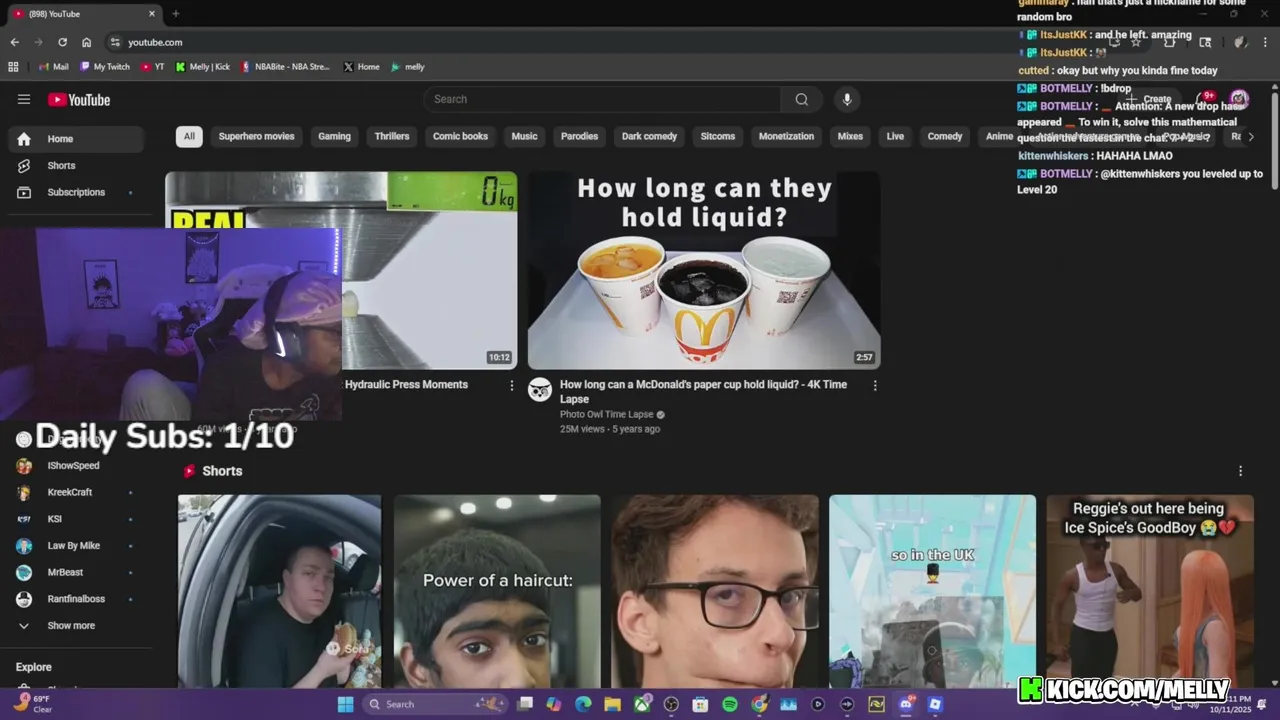Open the X Home bookmark

(361, 67)
